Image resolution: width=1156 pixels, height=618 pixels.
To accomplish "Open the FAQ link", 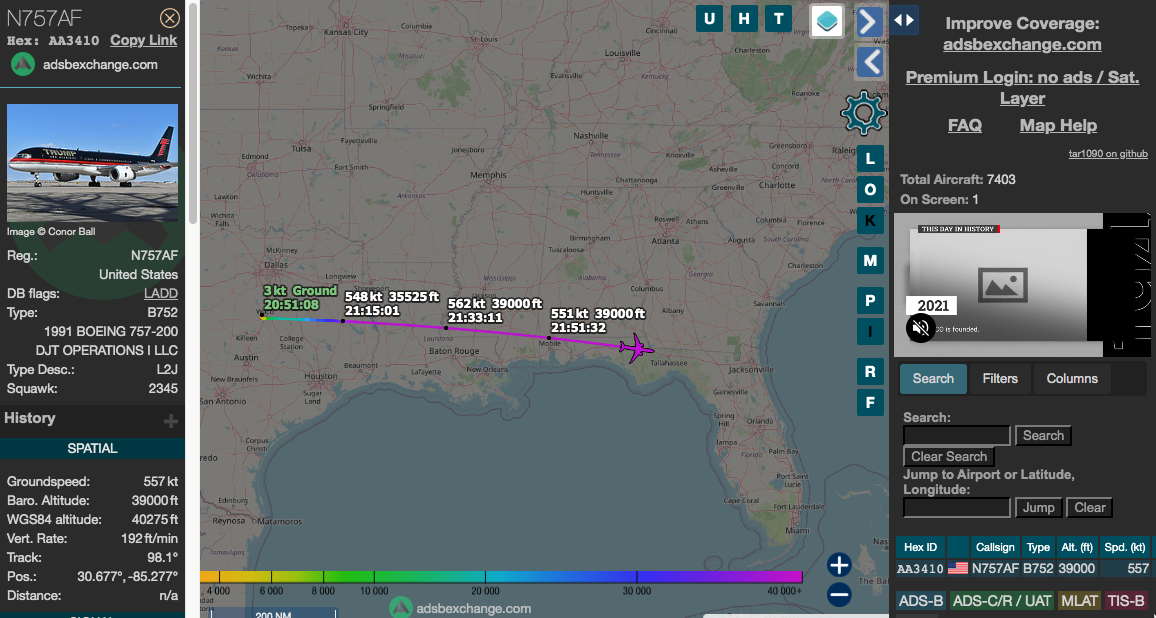I will pos(964,125).
